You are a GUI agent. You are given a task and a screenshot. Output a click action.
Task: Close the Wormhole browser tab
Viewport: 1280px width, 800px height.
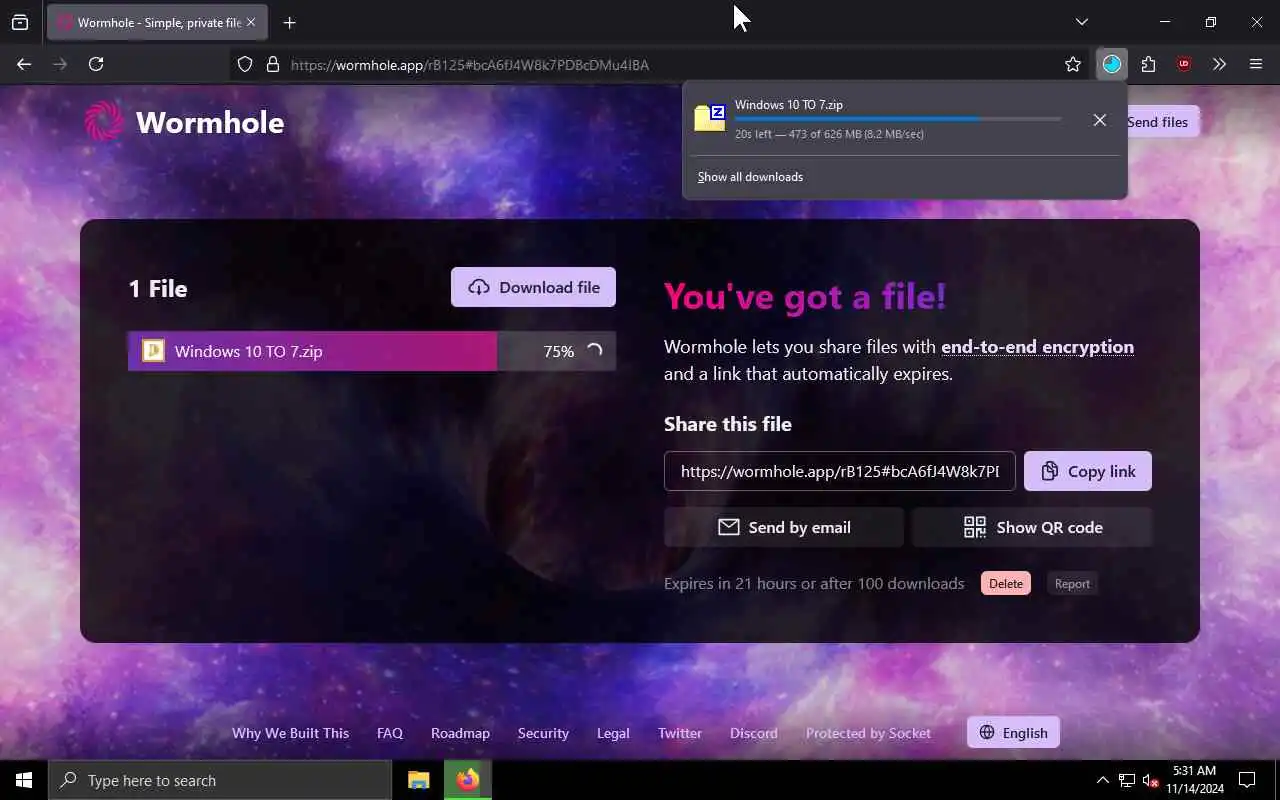(251, 22)
